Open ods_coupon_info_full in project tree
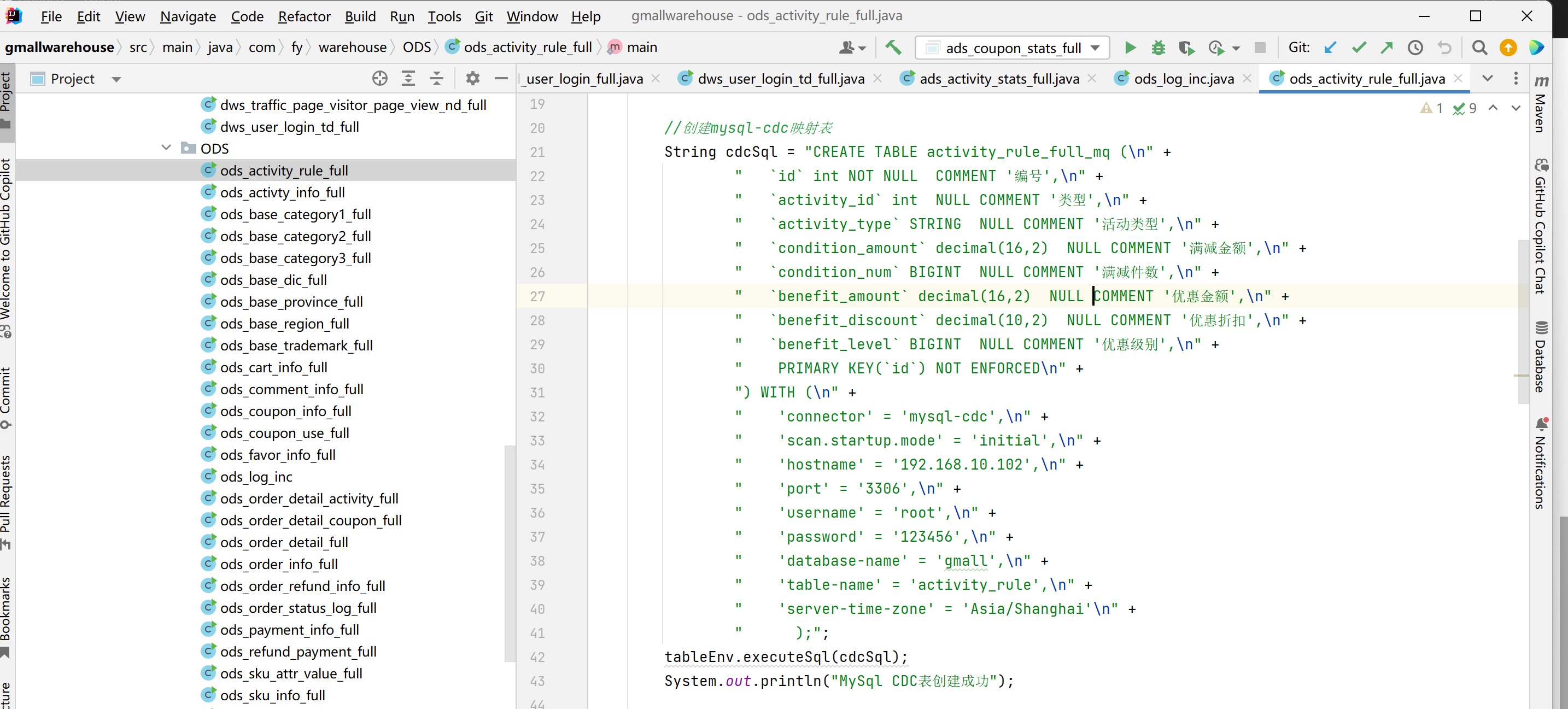Image resolution: width=1568 pixels, height=709 pixels. point(285,411)
